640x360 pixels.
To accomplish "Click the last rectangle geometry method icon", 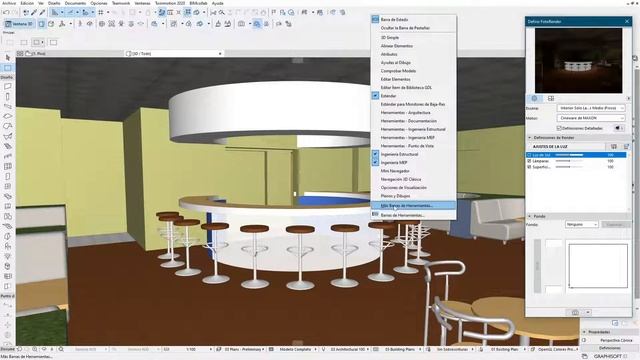I will point(53,42).
